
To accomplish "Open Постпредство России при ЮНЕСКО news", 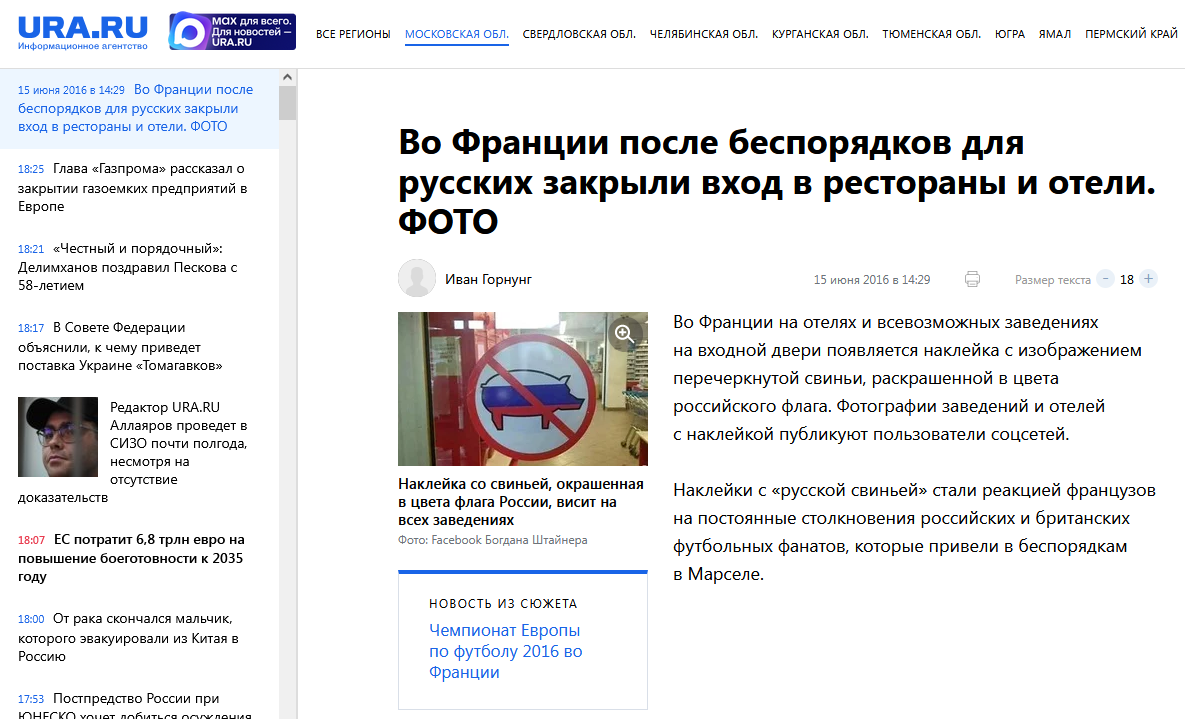I will pos(135,705).
